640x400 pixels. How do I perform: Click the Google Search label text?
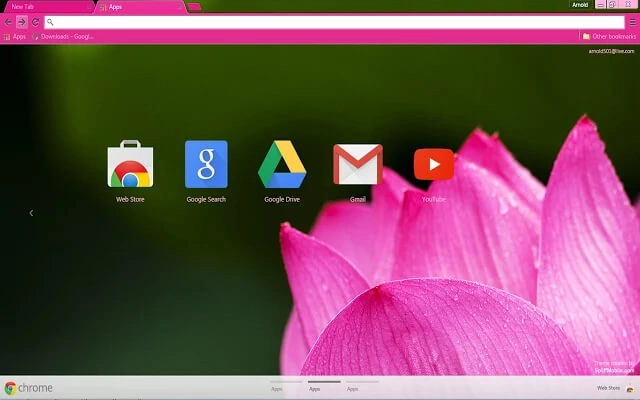point(206,200)
